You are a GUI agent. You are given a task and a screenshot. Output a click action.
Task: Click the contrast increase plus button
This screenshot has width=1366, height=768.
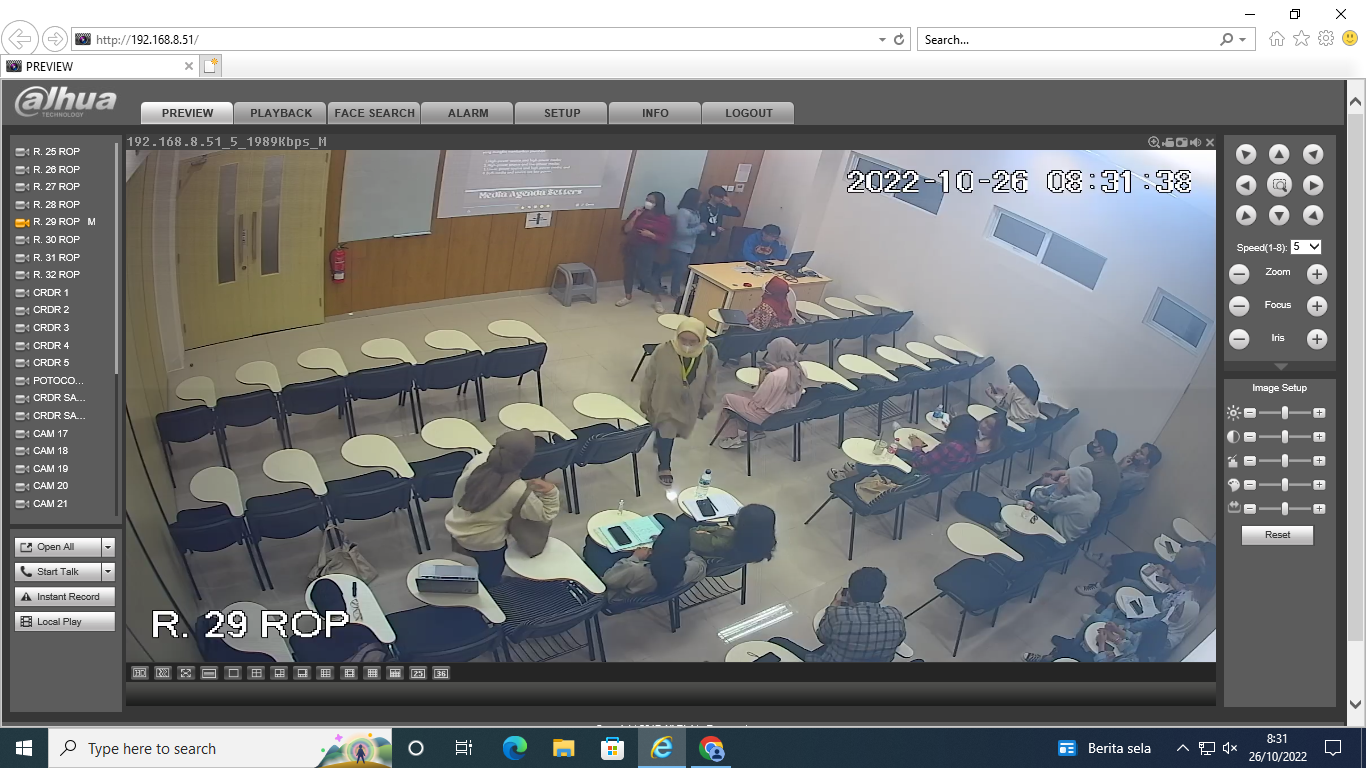pos(1319,437)
